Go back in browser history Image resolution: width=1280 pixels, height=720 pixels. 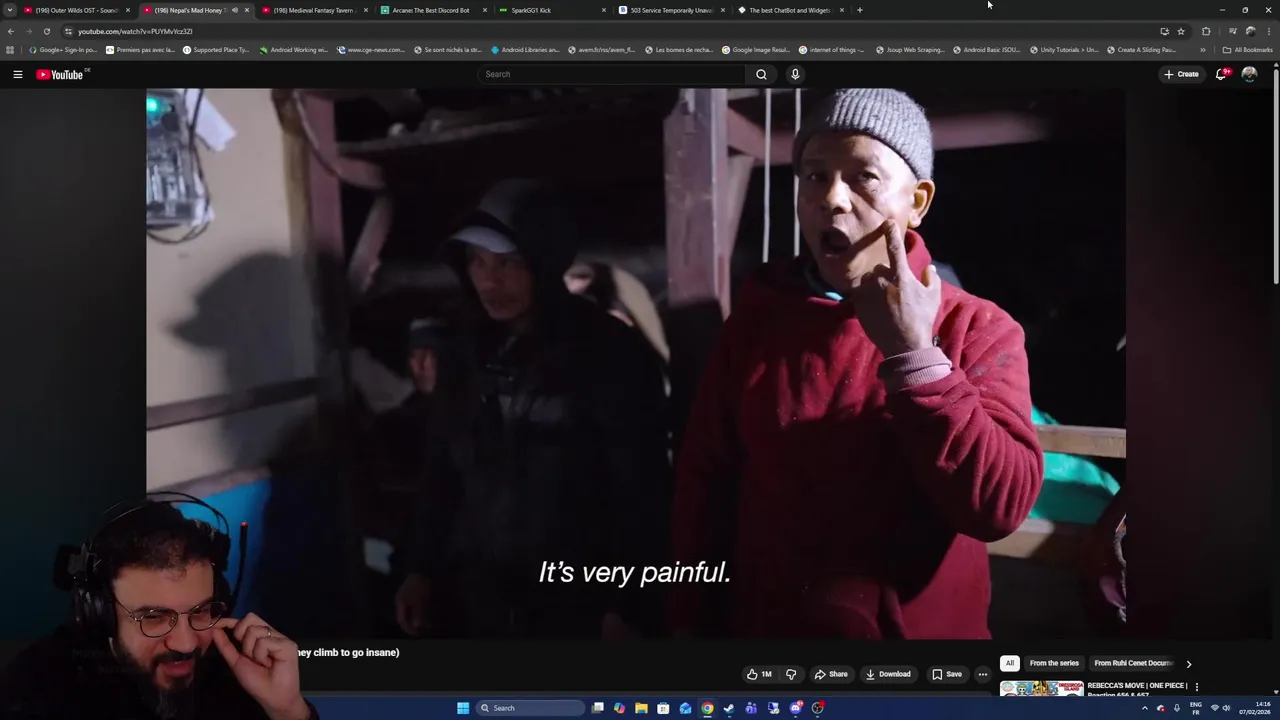(11, 31)
